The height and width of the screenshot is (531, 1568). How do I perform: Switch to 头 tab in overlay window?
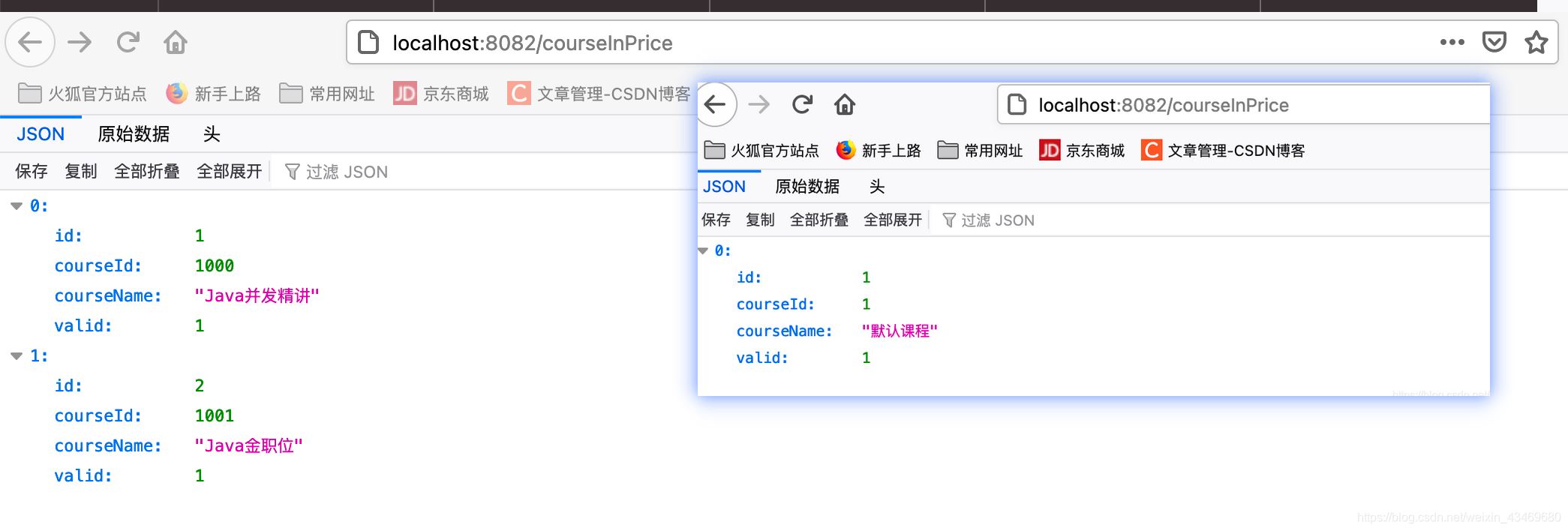coord(877,187)
